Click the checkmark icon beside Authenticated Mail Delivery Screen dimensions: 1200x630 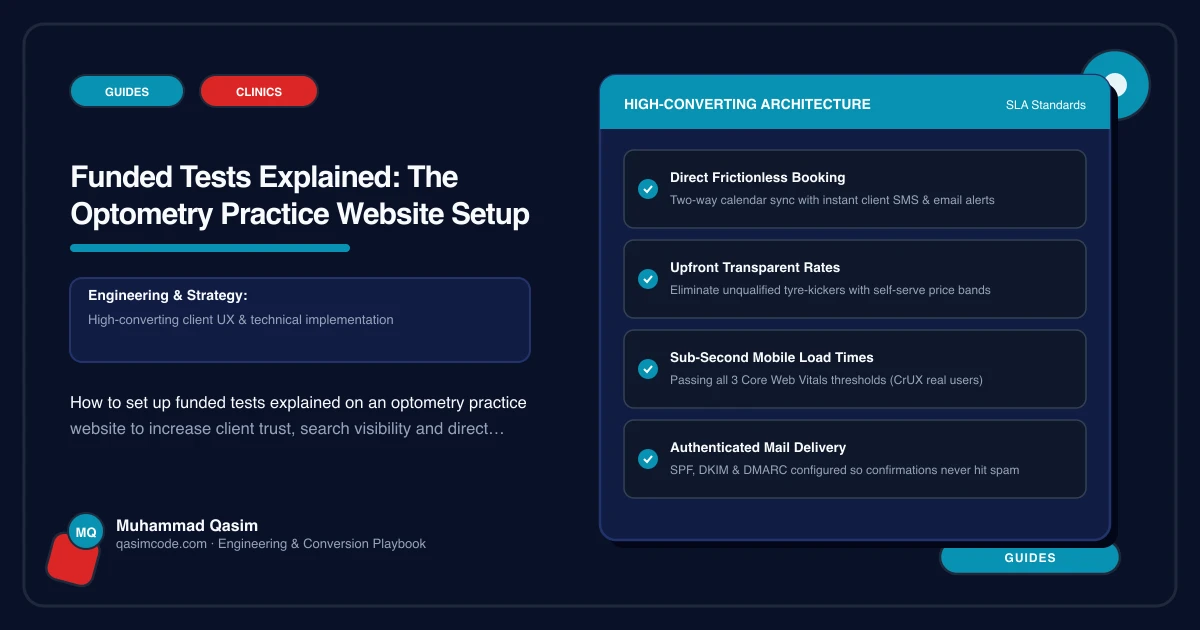click(647, 458)
